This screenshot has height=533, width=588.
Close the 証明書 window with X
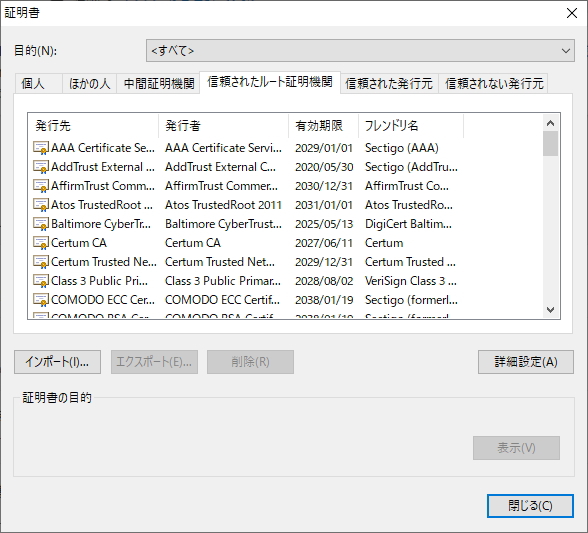572,13
